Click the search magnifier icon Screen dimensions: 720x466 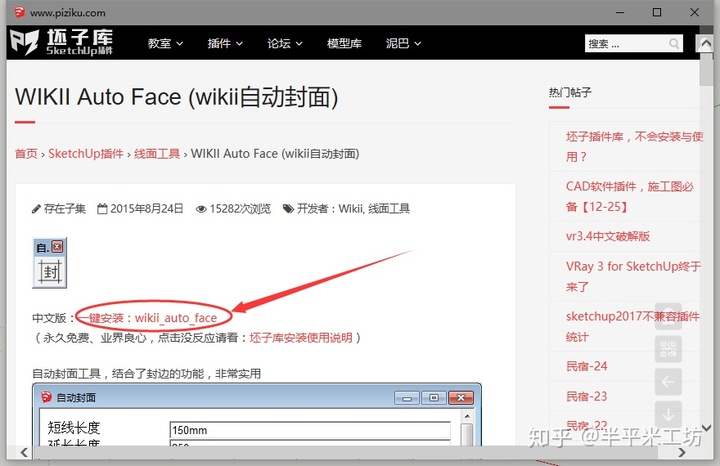[674, 44]
